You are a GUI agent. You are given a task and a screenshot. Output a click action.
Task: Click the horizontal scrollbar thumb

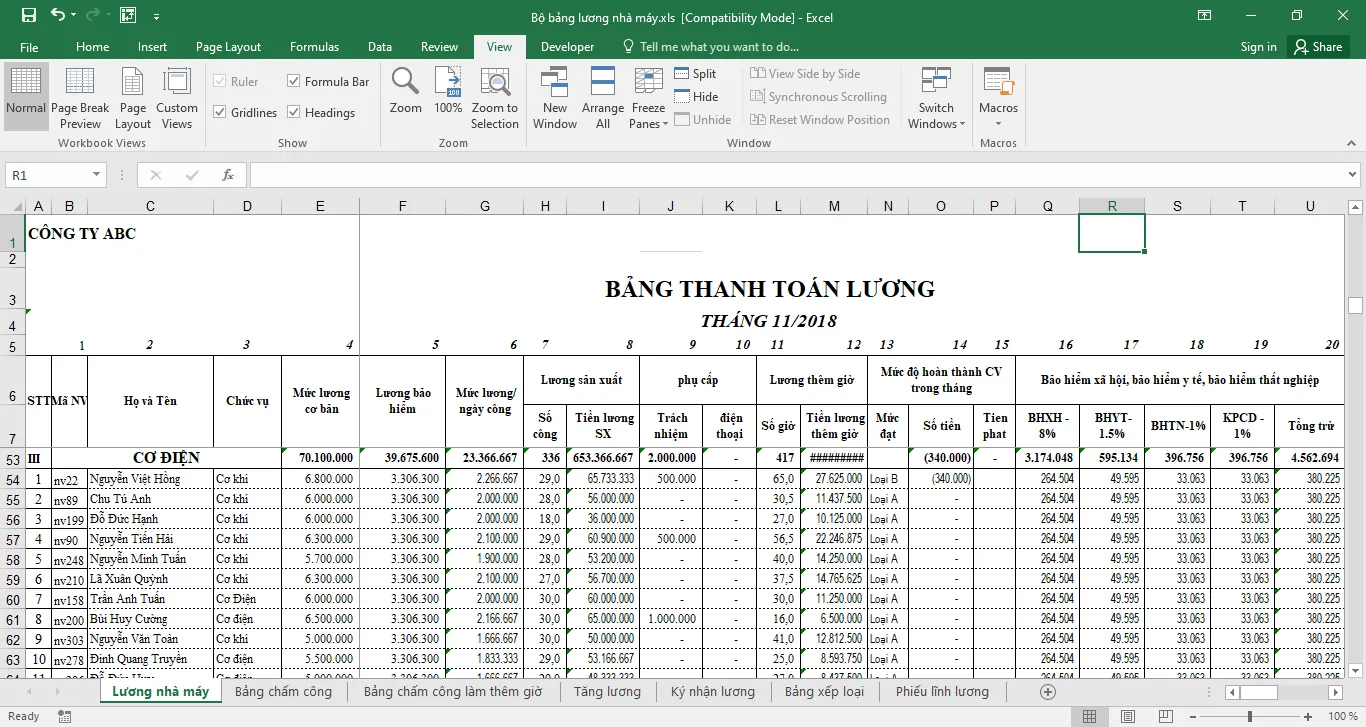coord(1260,692)
